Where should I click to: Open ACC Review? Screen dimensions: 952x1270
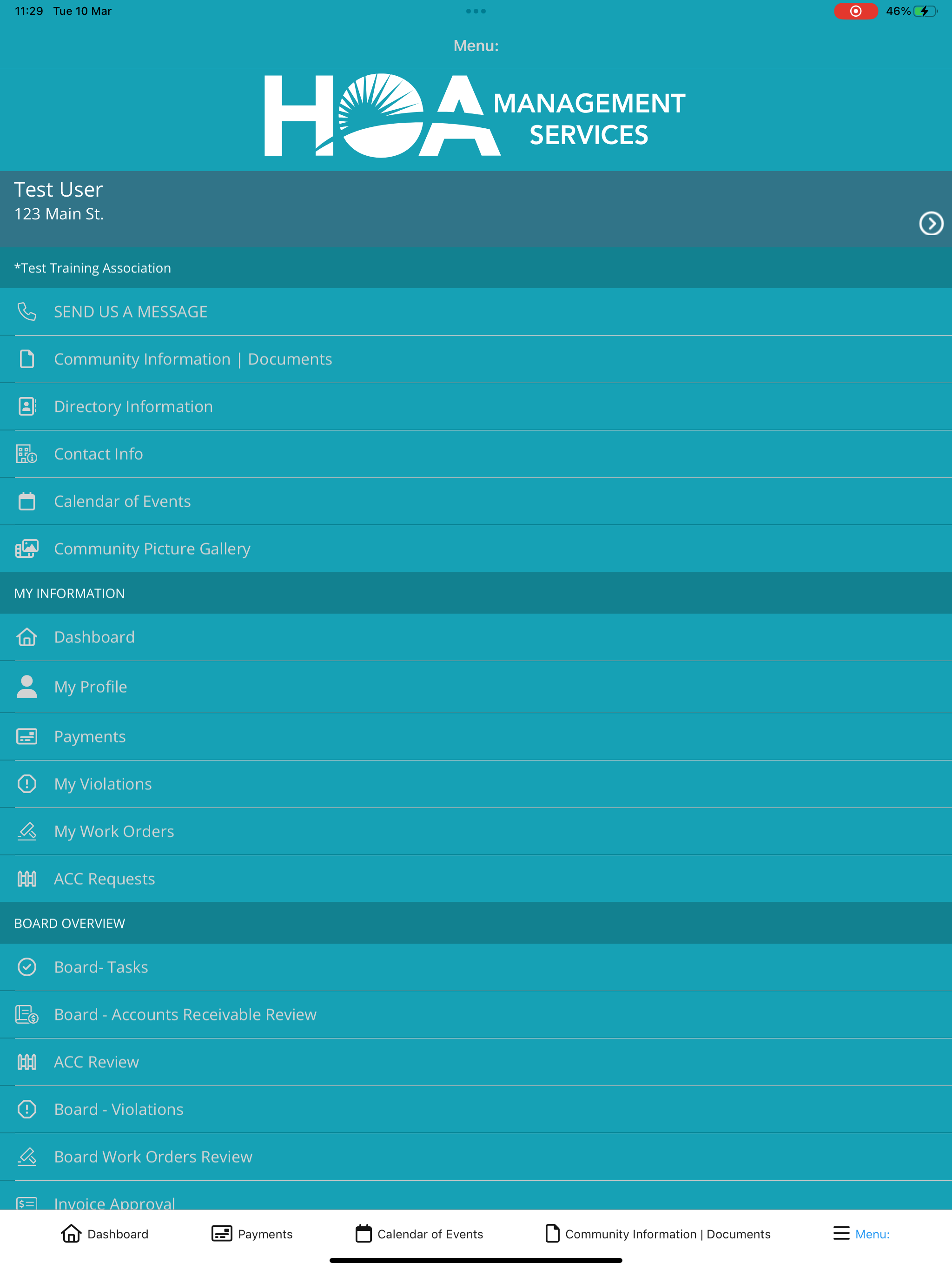[476, 1062]
